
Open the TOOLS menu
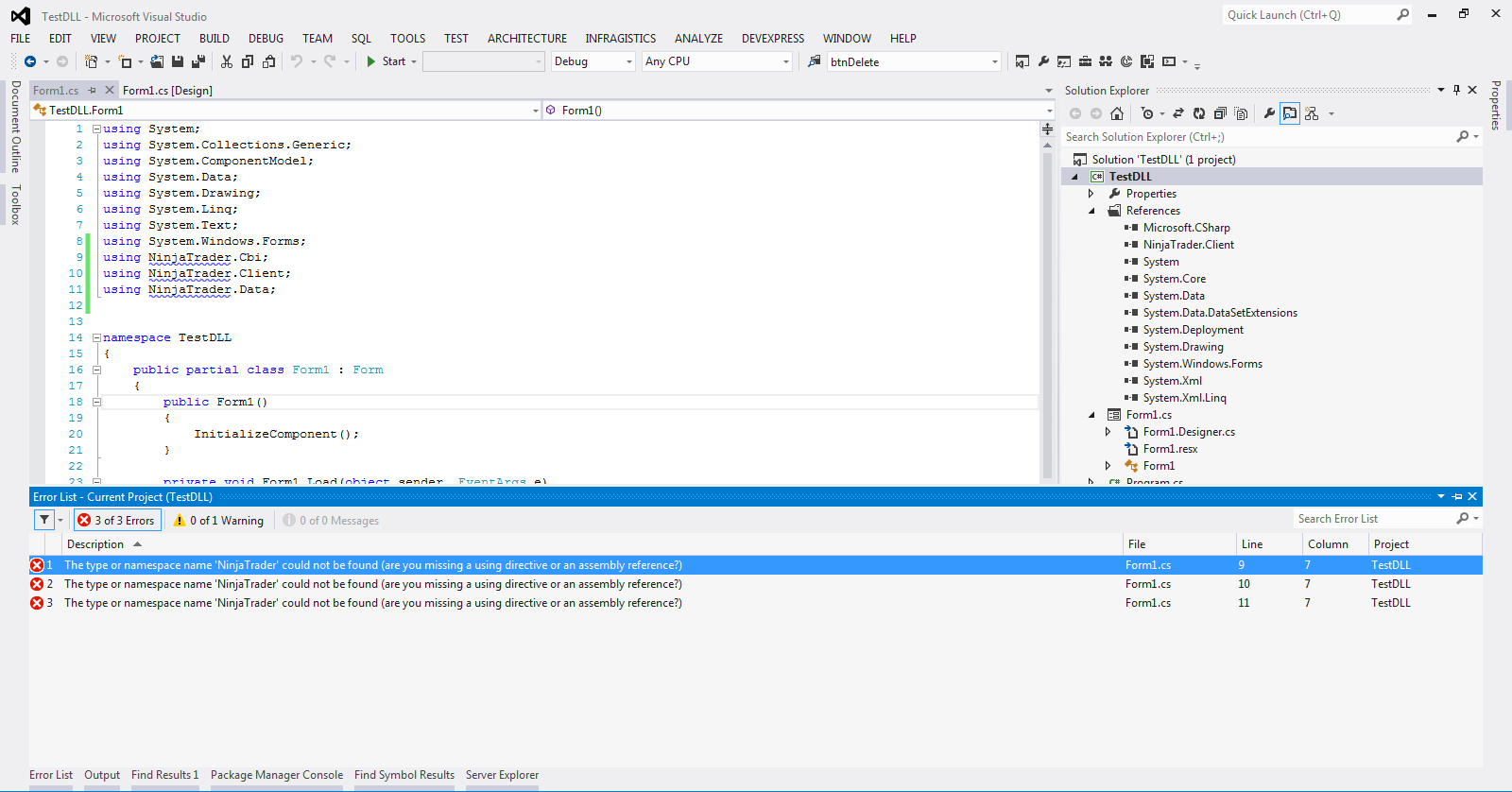(x=408, y=39)
